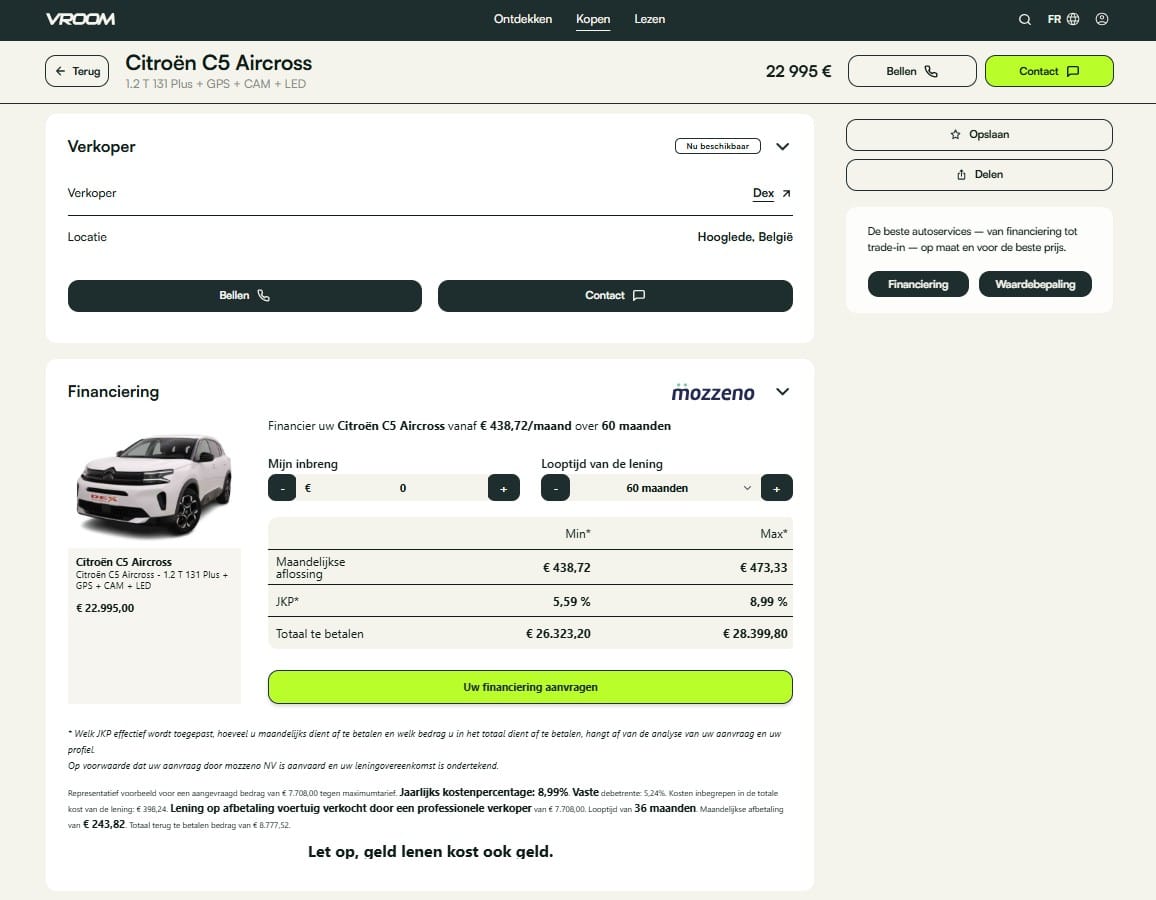Click the € 22.995,00 price under car
1156x900 pixels.
tap(105, 608)
